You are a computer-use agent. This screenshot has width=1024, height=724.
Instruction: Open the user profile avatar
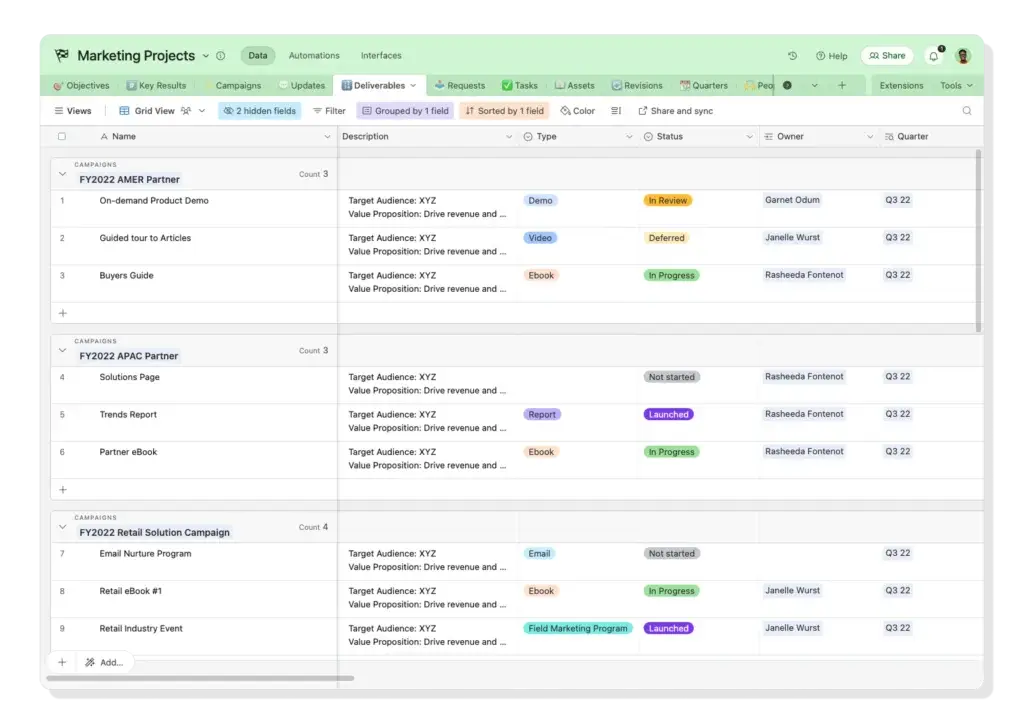[963, 56]
